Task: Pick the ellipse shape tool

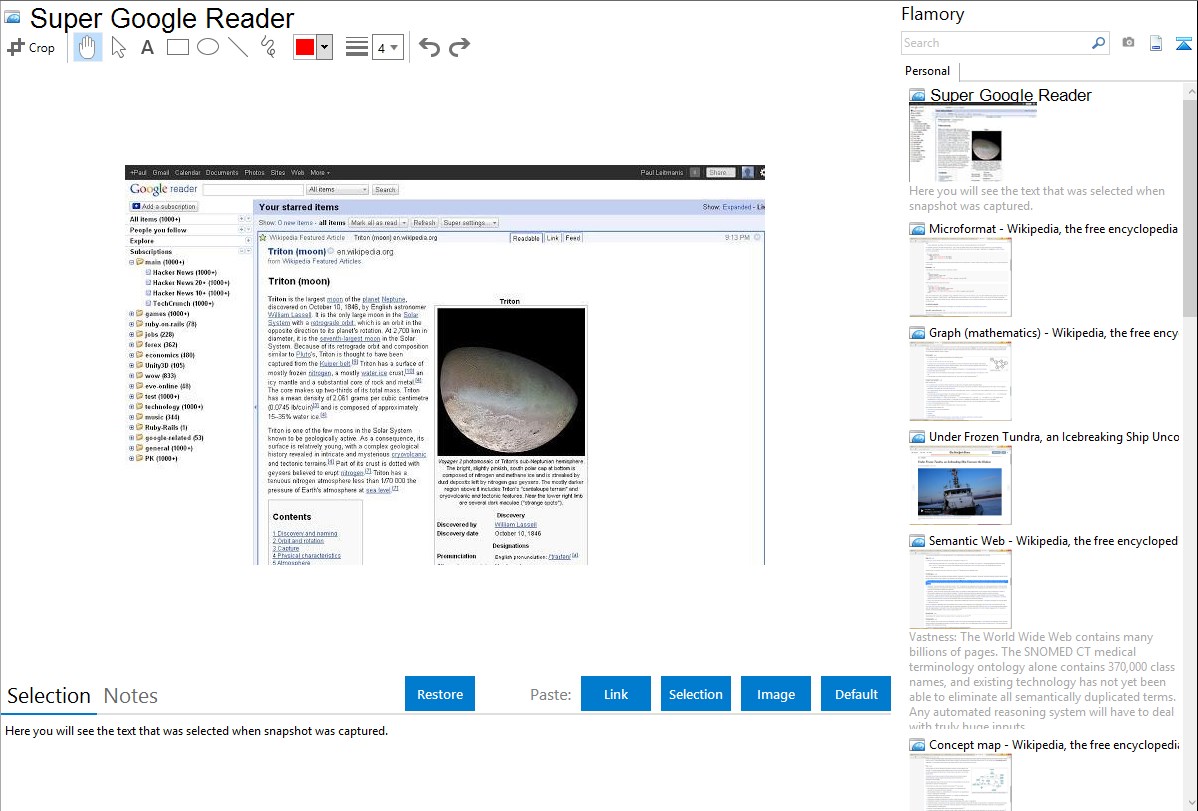Action: click(x=208, y=47)
